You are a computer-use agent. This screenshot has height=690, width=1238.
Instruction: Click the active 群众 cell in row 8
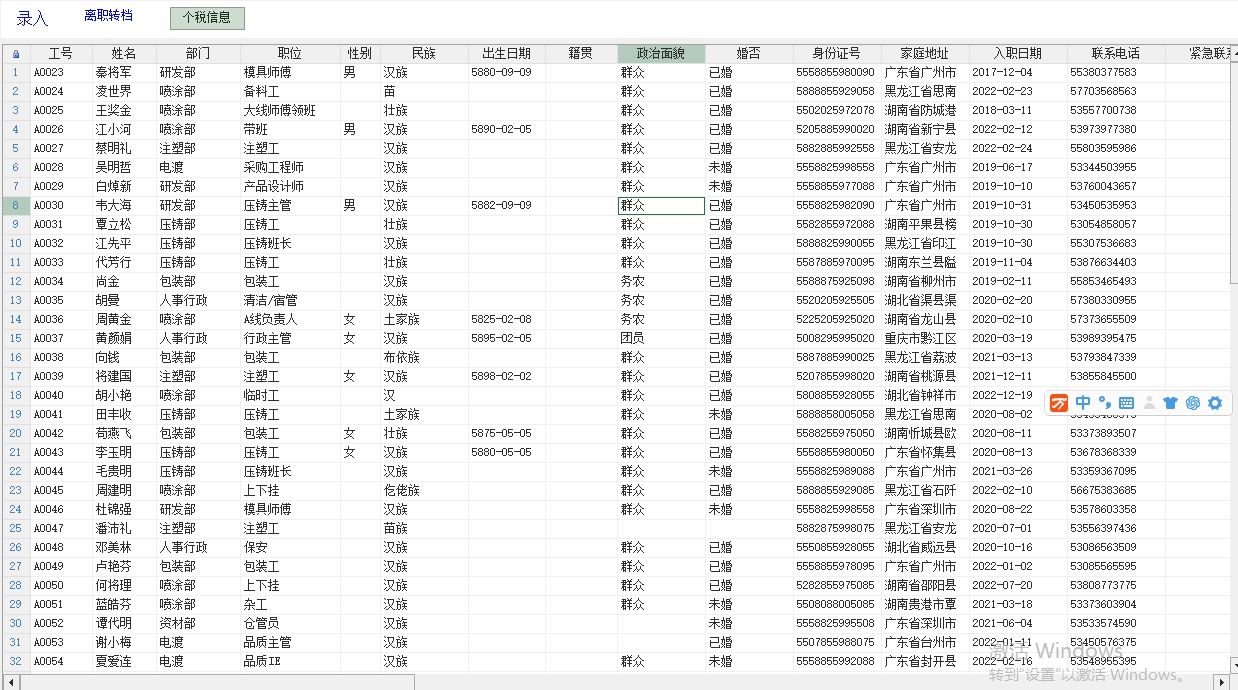click(x=661, y=206)
